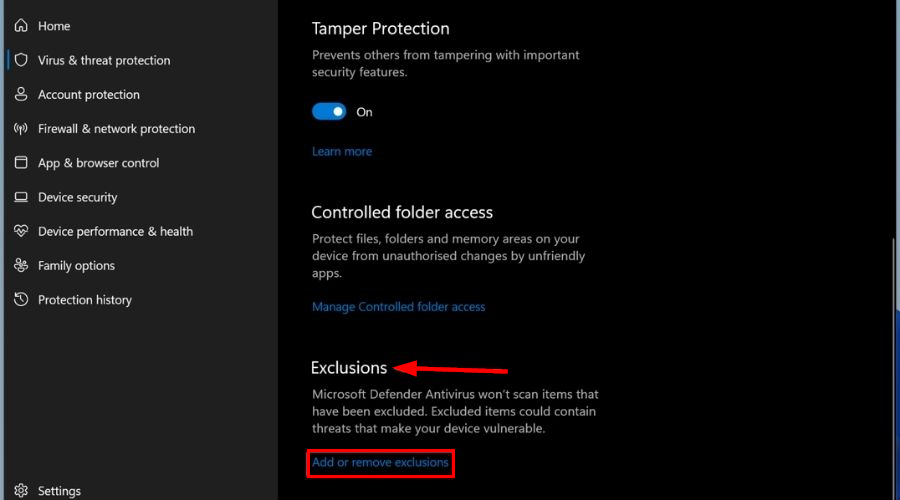Select Account protection menu label
900x500 pixels.
(88, 94)
